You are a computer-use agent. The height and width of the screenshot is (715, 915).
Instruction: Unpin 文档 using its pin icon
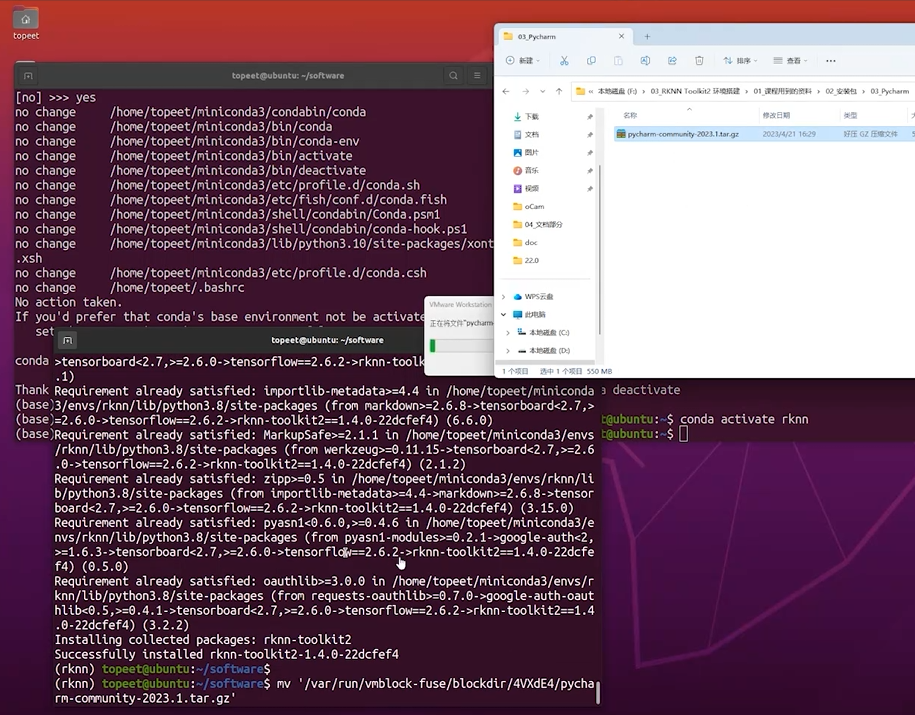(589, 135)
